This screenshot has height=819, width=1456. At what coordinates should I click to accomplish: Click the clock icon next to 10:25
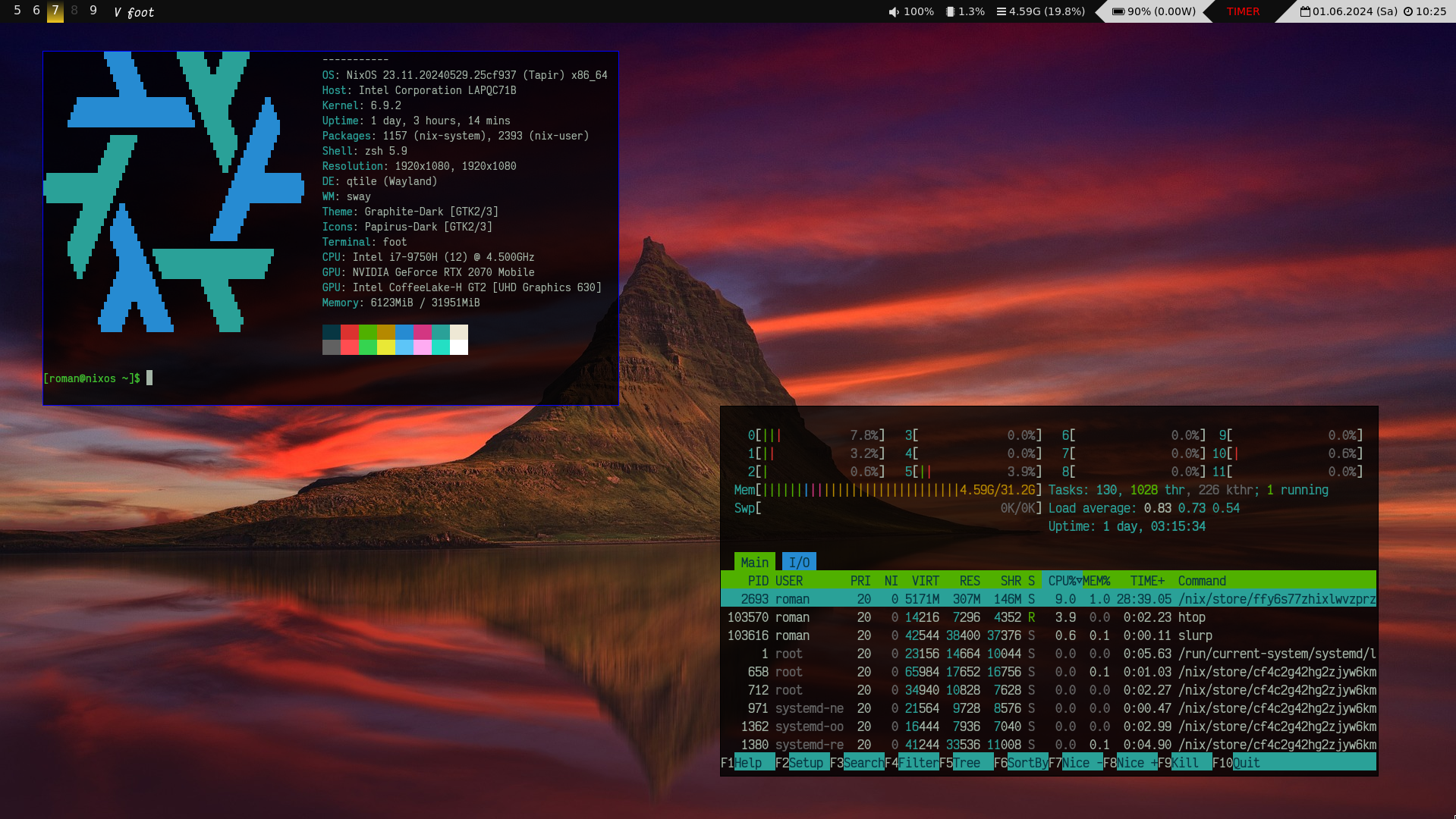(x=1408, y=11)
